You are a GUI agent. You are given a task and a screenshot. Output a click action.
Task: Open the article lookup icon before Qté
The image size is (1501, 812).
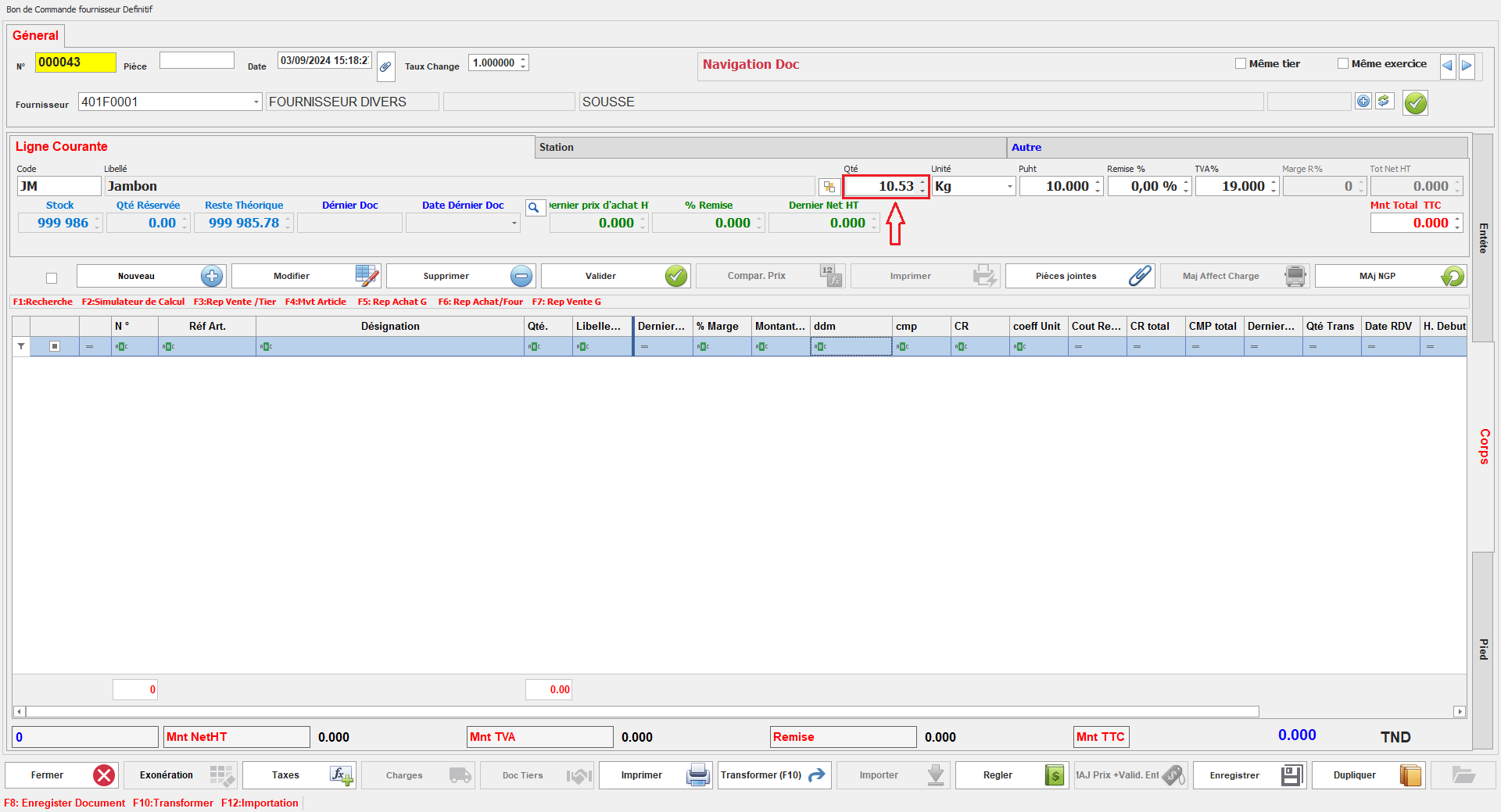[829, 187]
